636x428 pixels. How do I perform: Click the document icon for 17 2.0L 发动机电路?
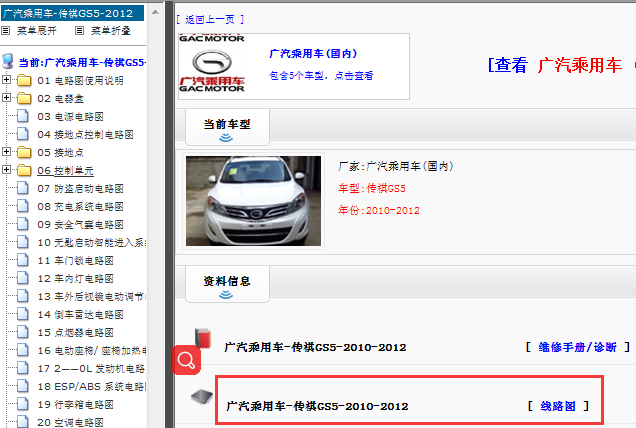(23, 368)
